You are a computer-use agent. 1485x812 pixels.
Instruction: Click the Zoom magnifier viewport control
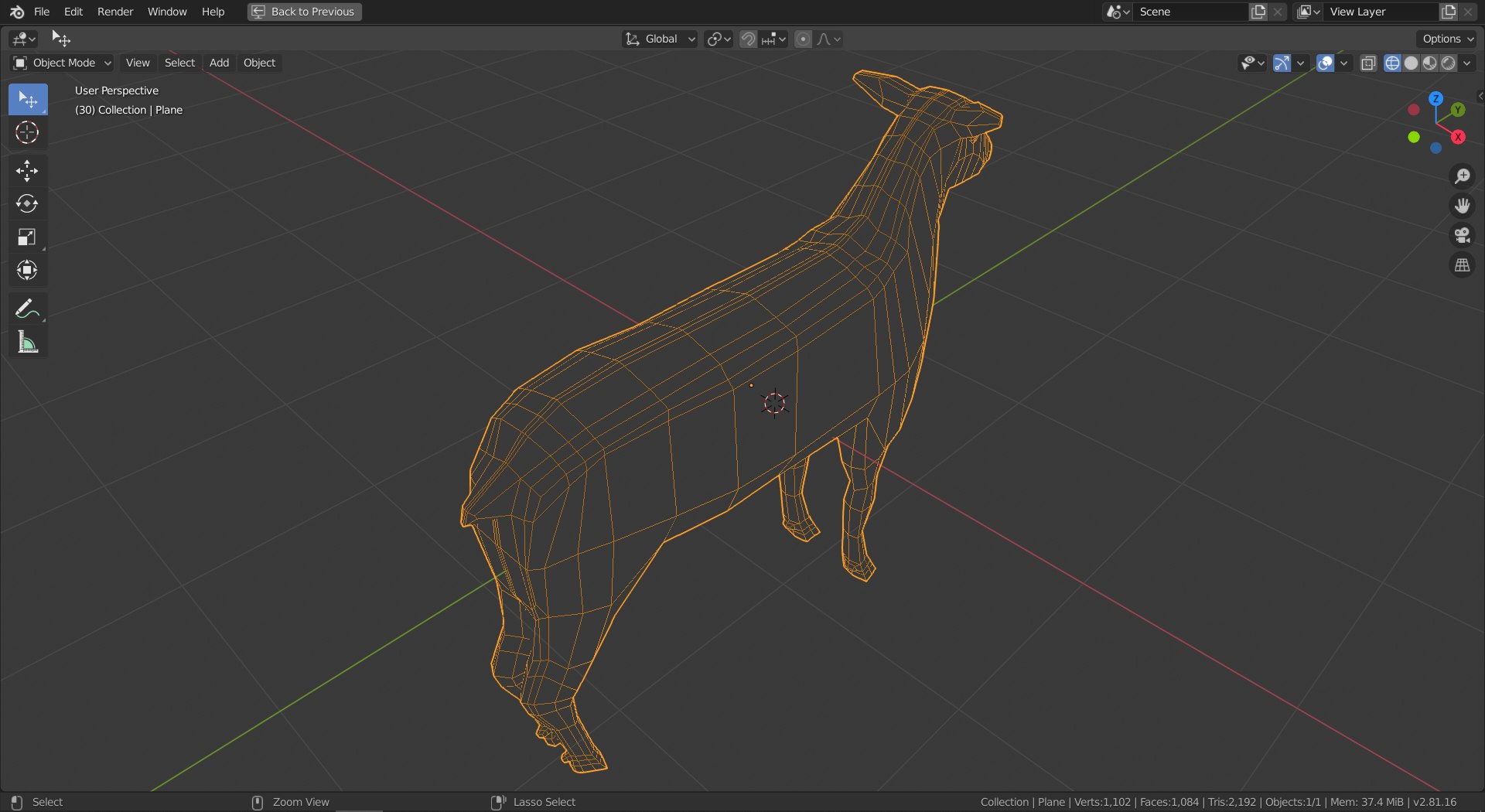[x=1462, y=176]
